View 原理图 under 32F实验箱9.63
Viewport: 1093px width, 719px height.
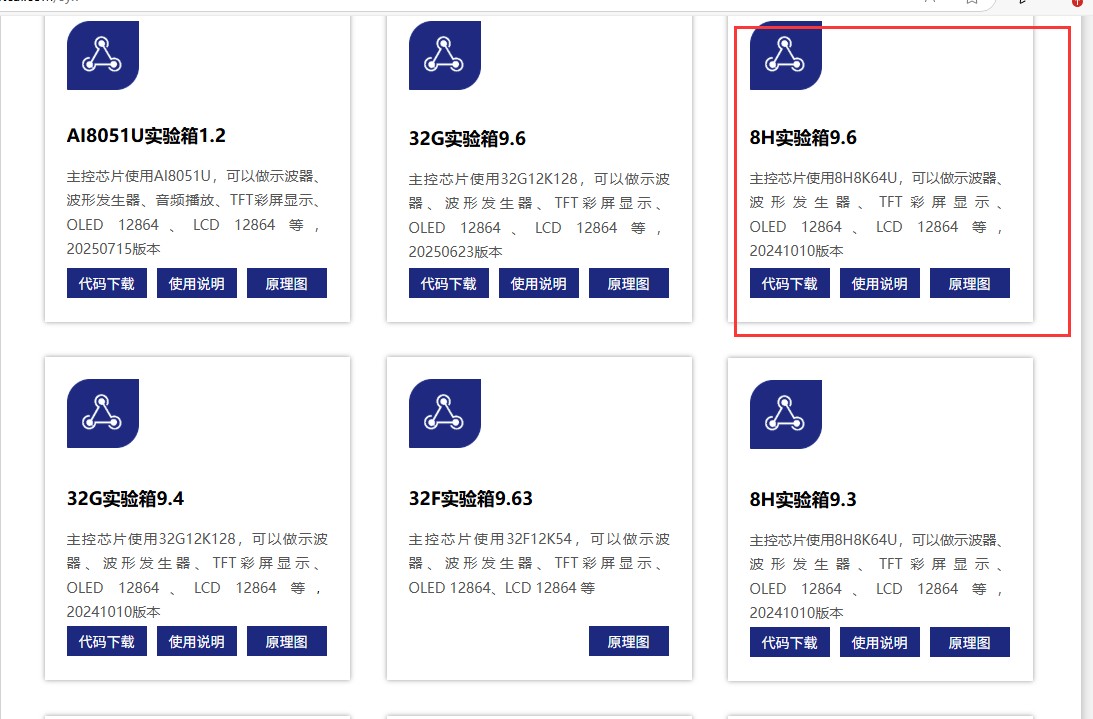click(x=629, y=641)
